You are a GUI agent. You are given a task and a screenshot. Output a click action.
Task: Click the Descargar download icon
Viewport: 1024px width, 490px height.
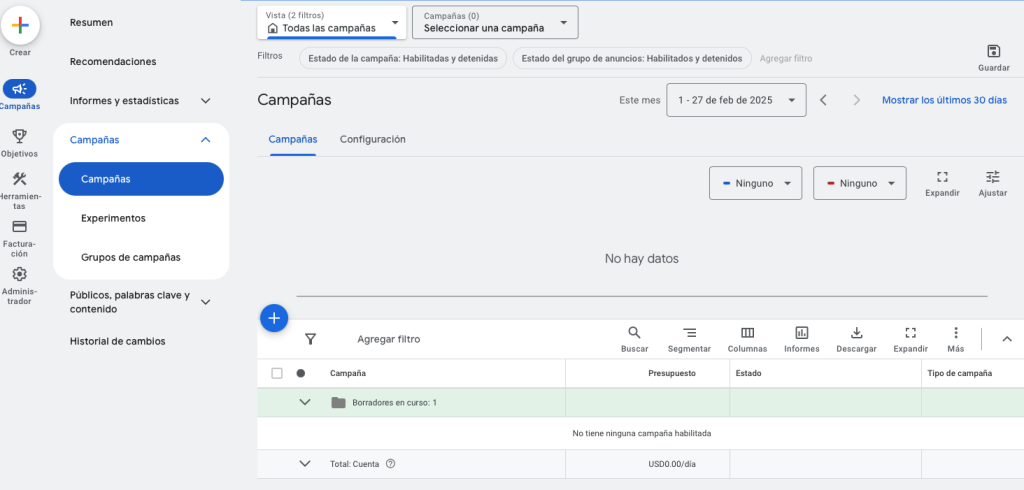coord(856,333)
